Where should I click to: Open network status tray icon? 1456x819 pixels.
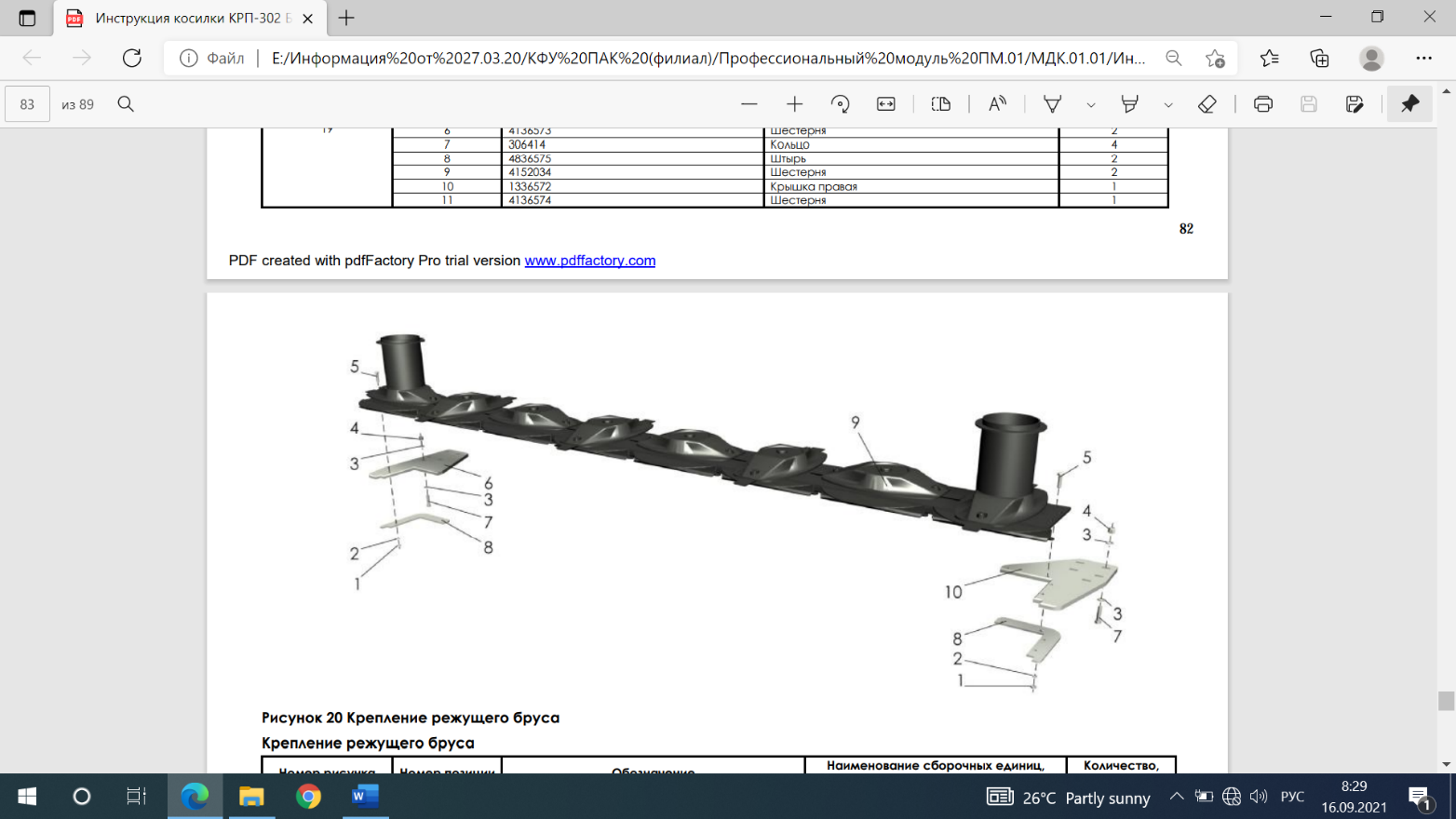[x=1232, y=797]
